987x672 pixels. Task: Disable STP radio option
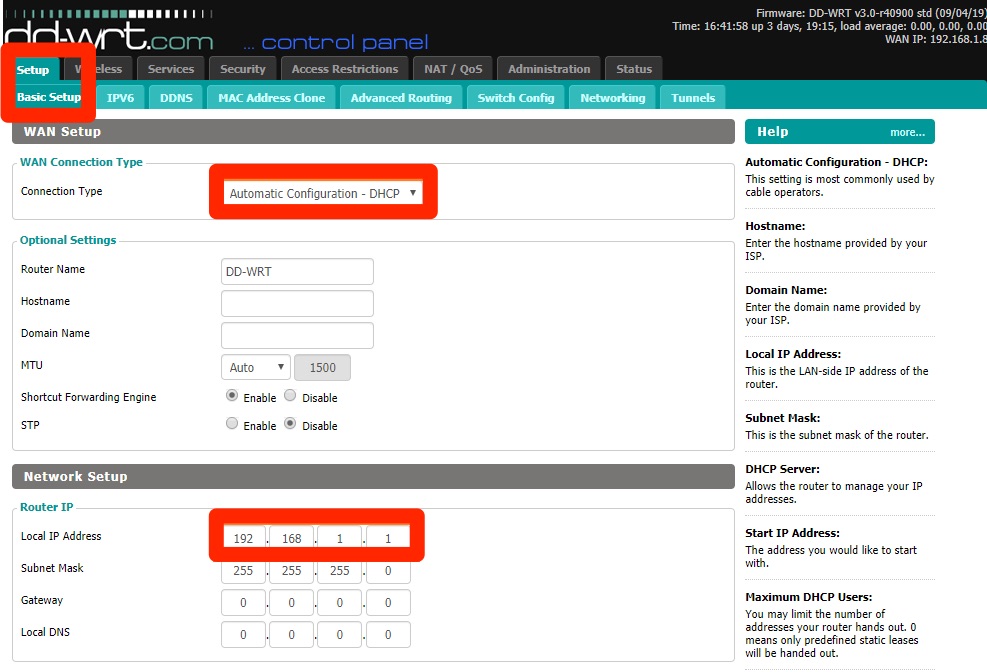pos(290,423)
